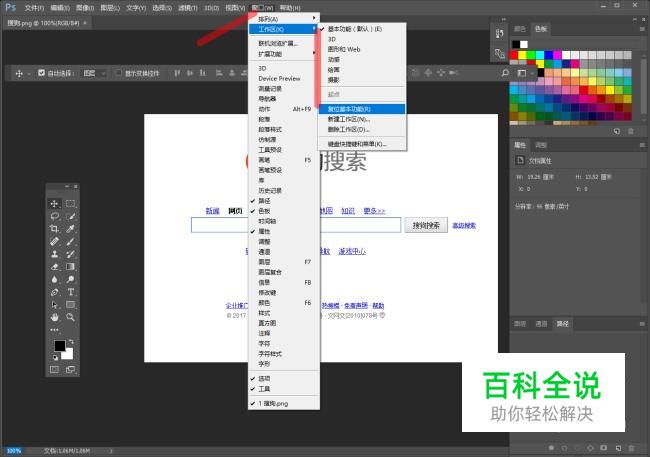Click the 知识 link on canvas
The image size is (650, 457).
348,211
